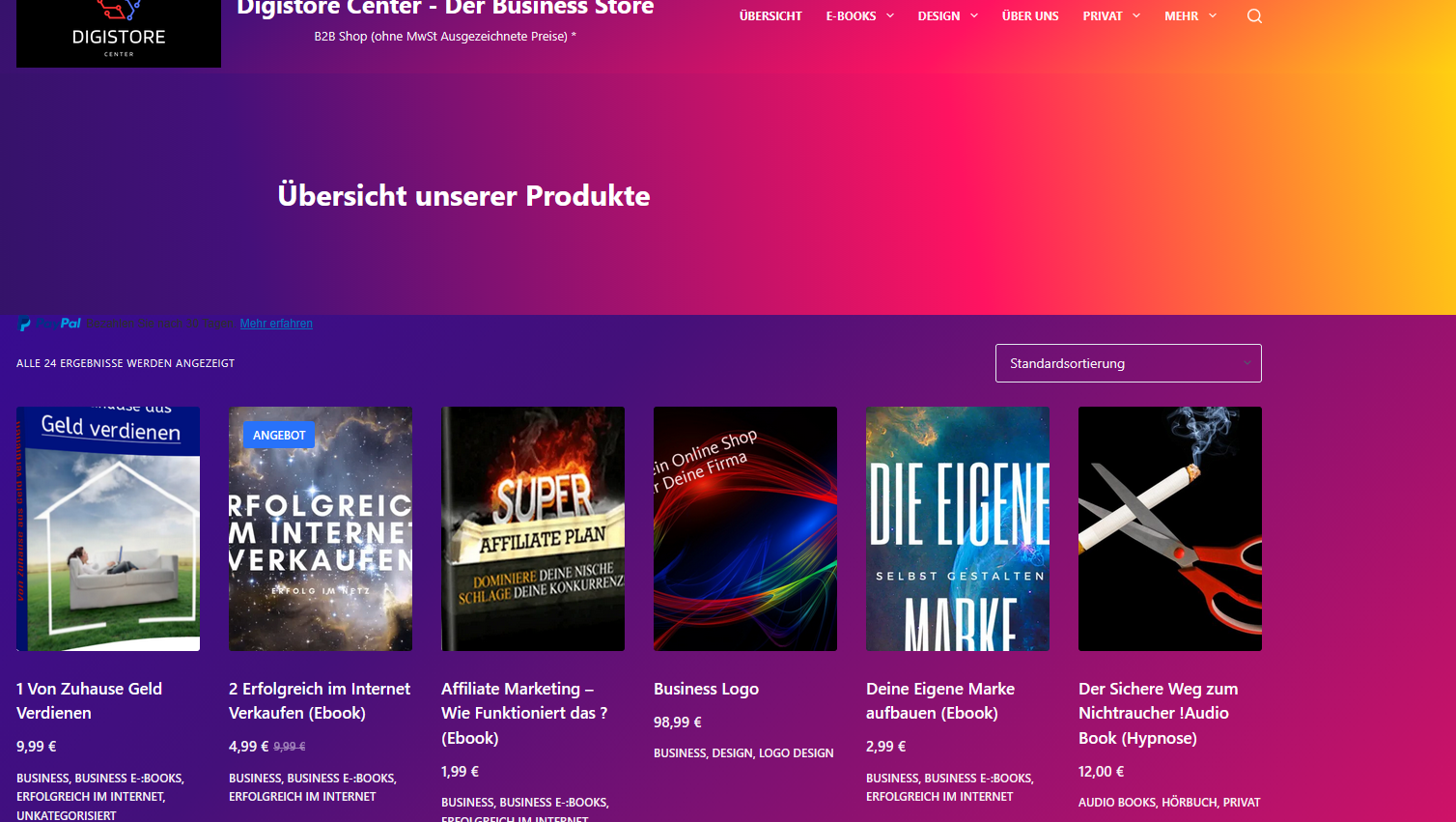Select the Super Affiliate Plan cover image
The width and height of the screenshot is (1456, 822).
pyautogui.click(x=533, y=528)
